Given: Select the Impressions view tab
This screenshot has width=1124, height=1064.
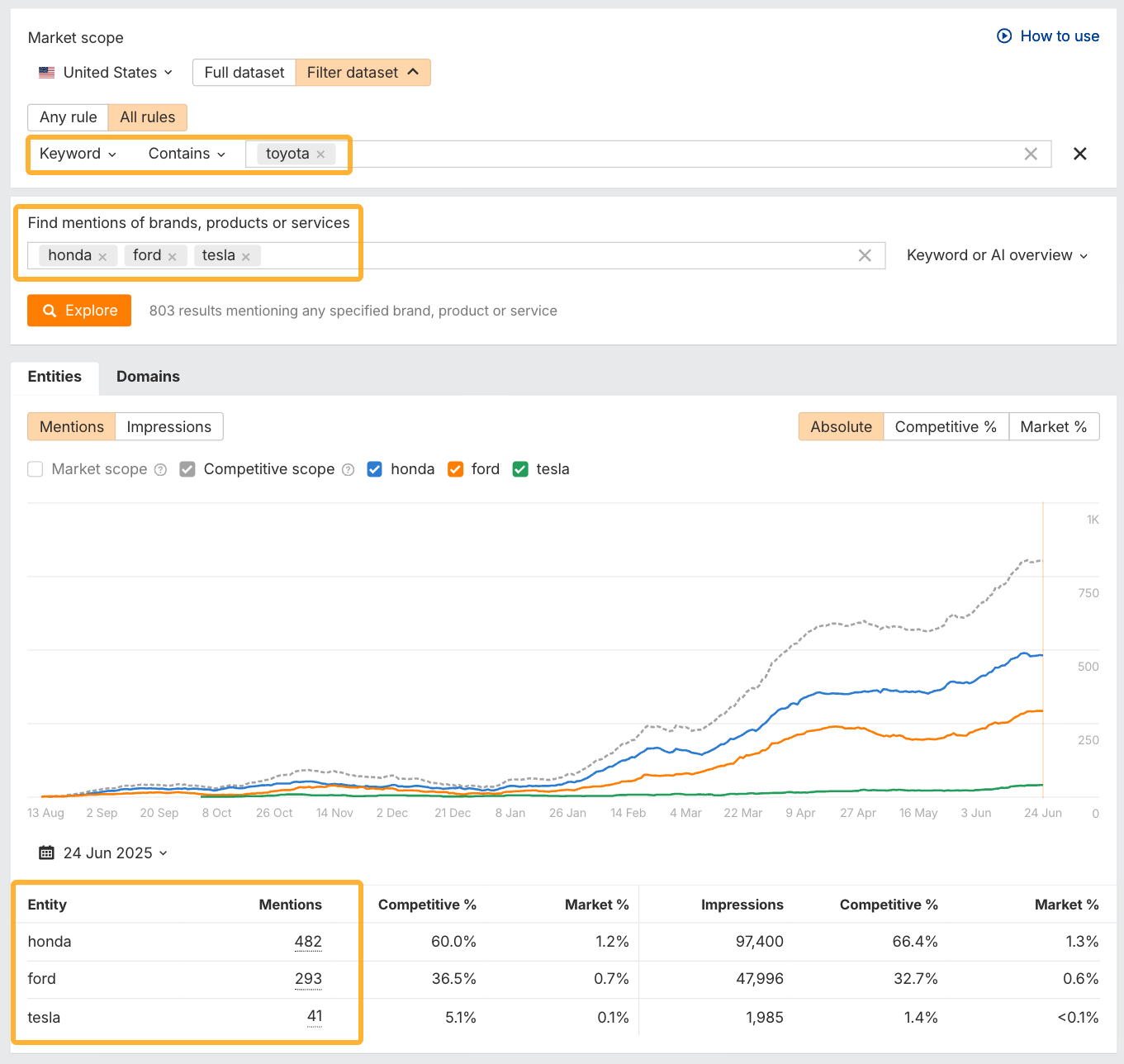Looking at the screenshot, I should [168, 426].
